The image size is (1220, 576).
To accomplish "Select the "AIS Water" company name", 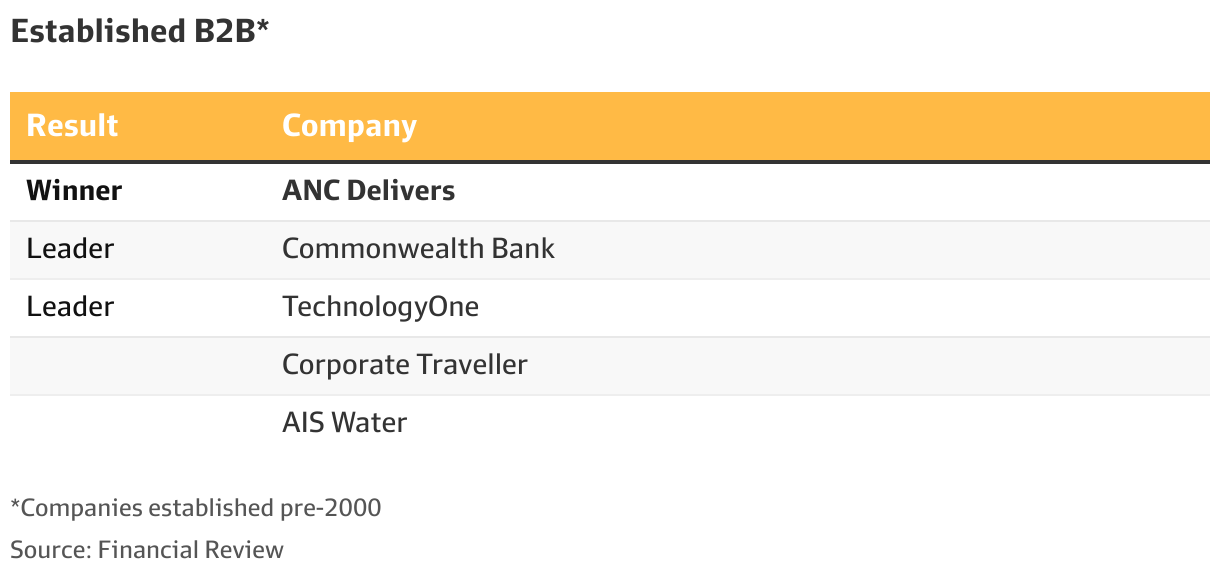I will coord(344,422).
